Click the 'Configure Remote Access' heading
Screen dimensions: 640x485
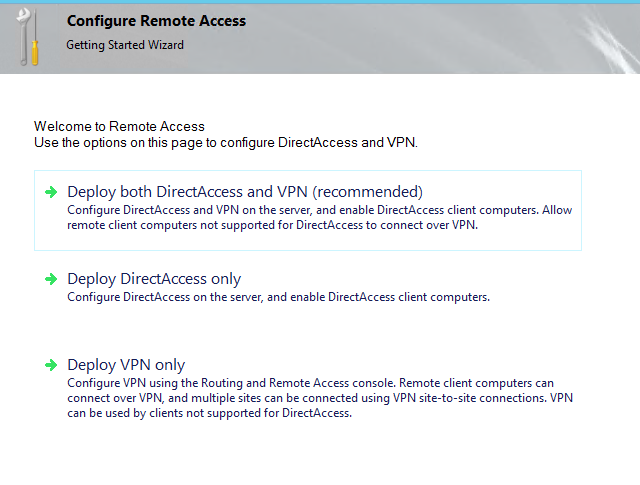tap(156, 21)
